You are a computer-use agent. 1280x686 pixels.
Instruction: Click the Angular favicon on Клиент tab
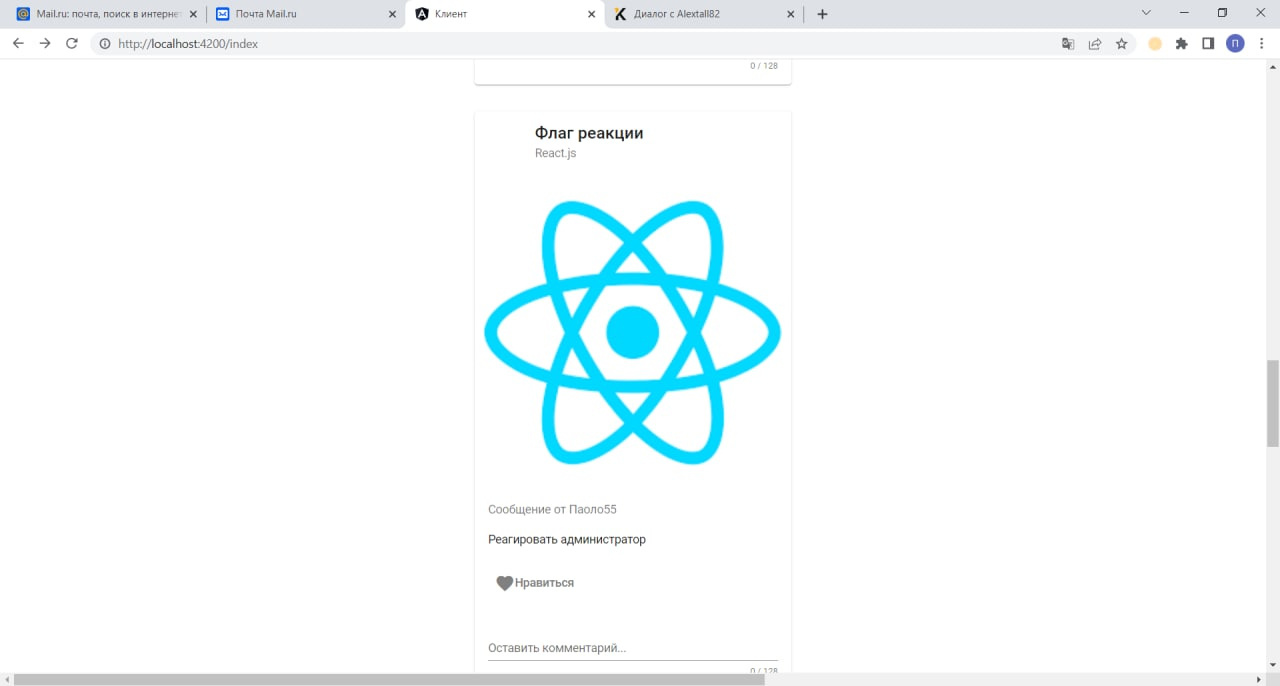click(x=421, y=14)
